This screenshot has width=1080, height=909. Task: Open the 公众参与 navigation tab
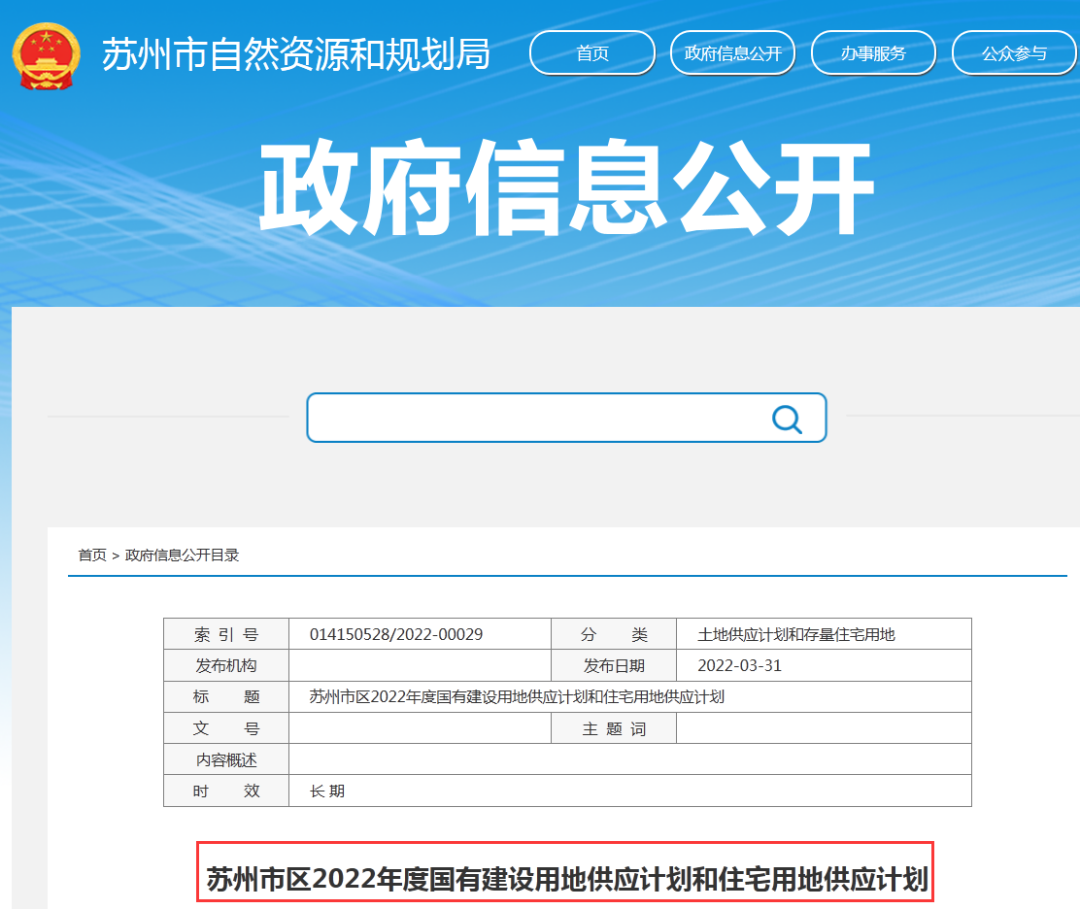click(x=1014, y=53)
